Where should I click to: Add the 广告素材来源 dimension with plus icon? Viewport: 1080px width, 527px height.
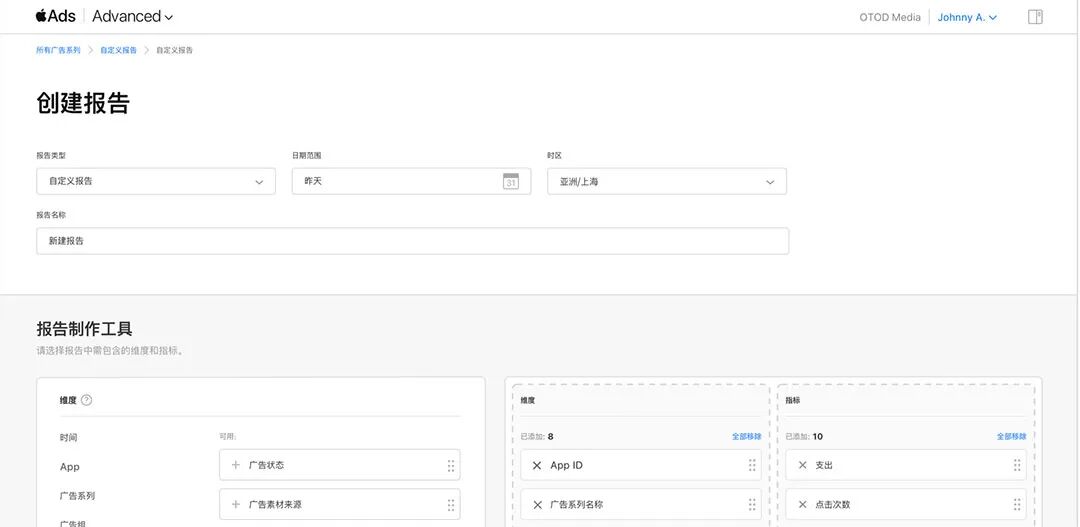[x=236, y=504]
